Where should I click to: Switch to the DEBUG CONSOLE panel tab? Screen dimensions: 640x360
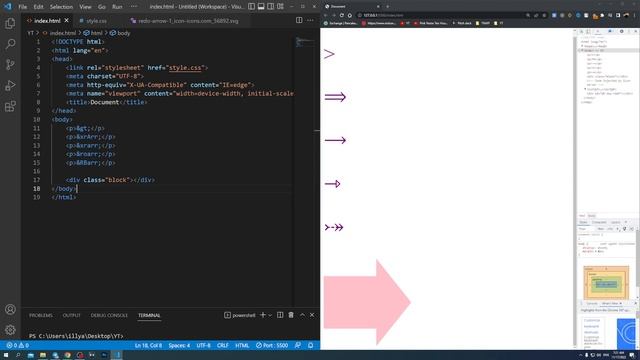click(x=109, y=316)
